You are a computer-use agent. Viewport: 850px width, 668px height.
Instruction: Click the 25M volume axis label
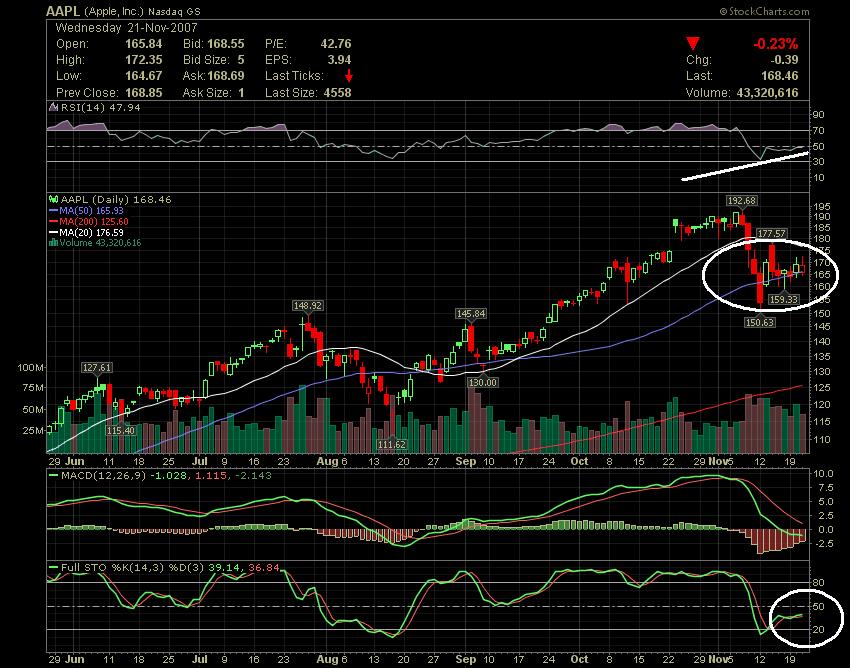point(33,431)
